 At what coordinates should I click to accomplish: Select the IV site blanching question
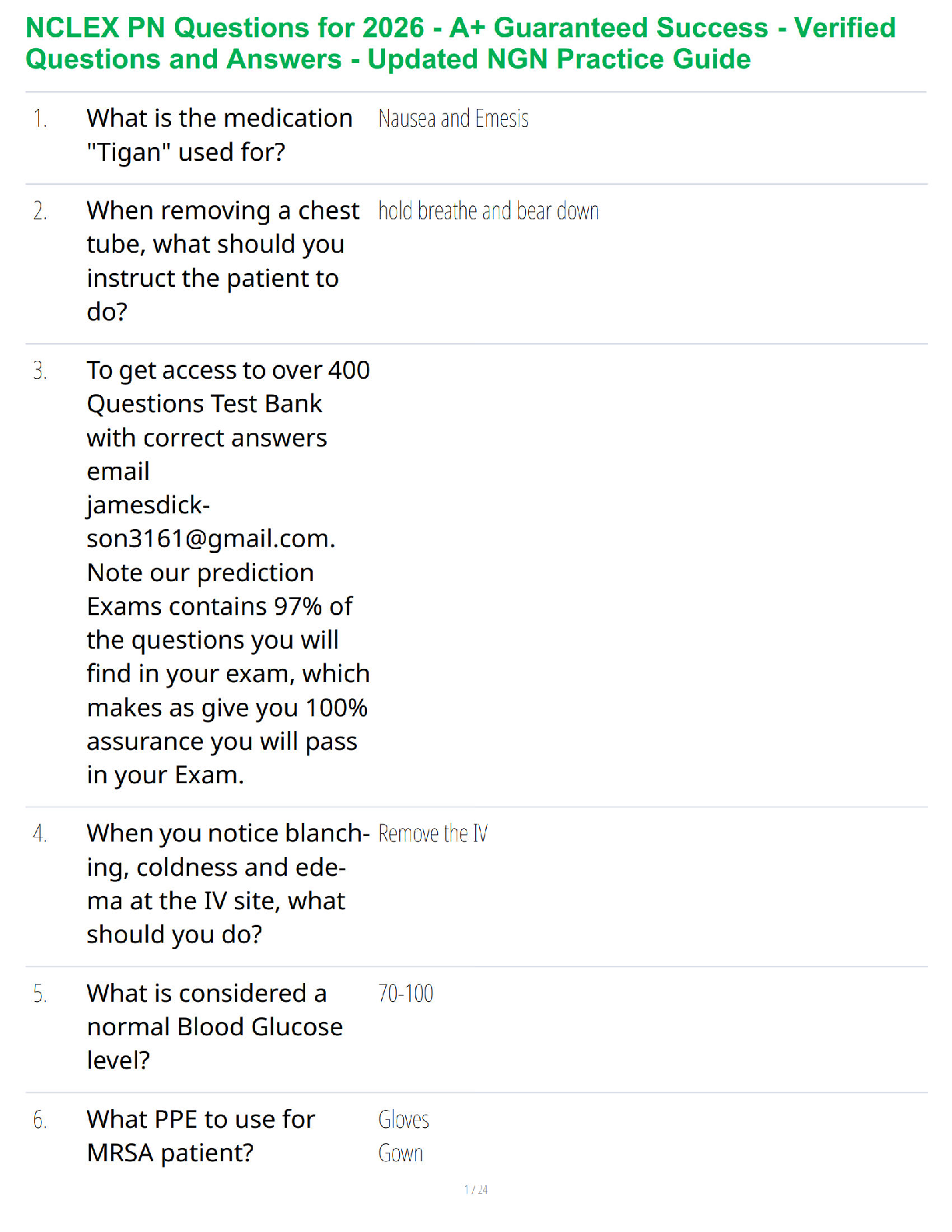[227, 884]
